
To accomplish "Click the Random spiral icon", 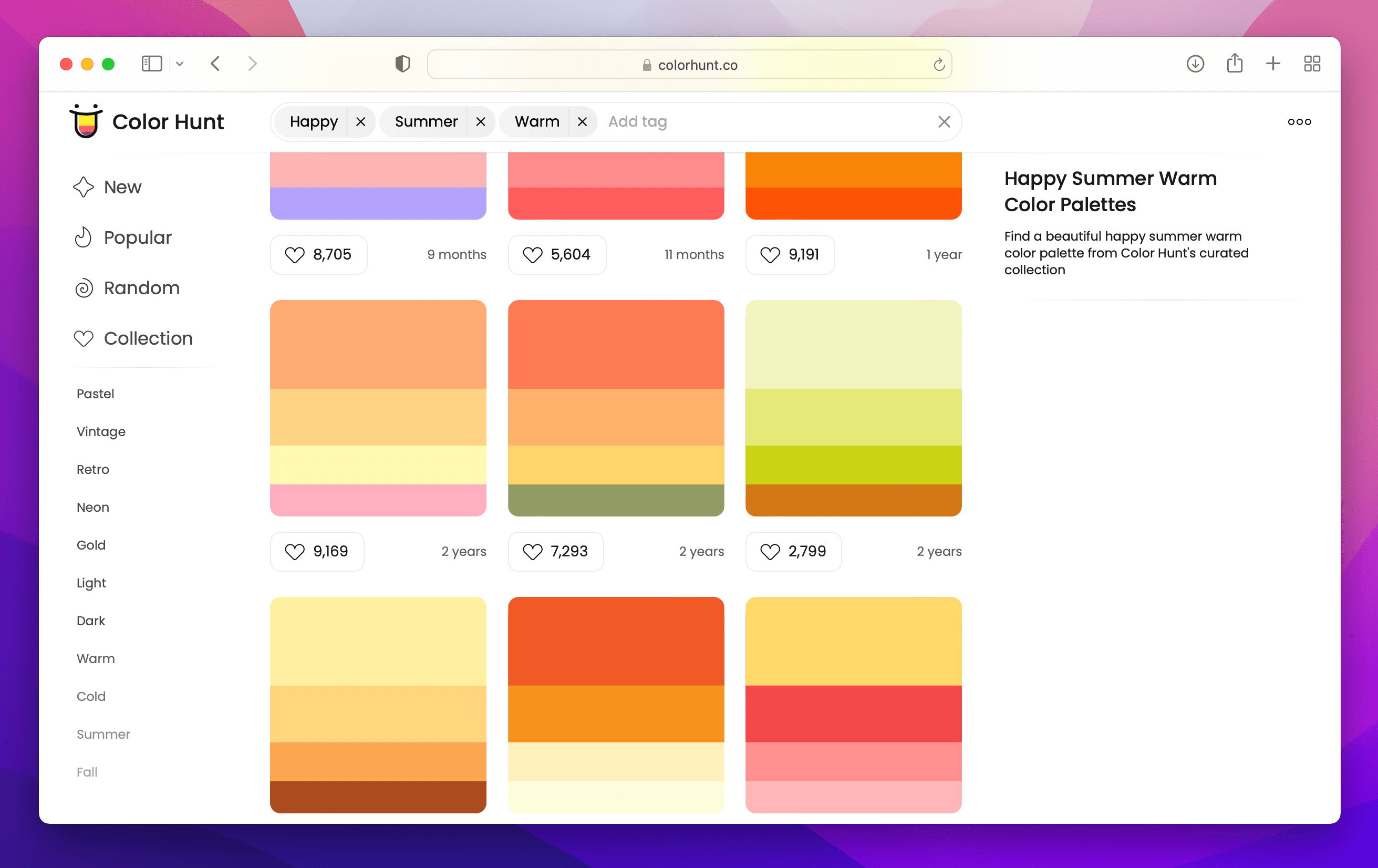I will tap(84, 288).
